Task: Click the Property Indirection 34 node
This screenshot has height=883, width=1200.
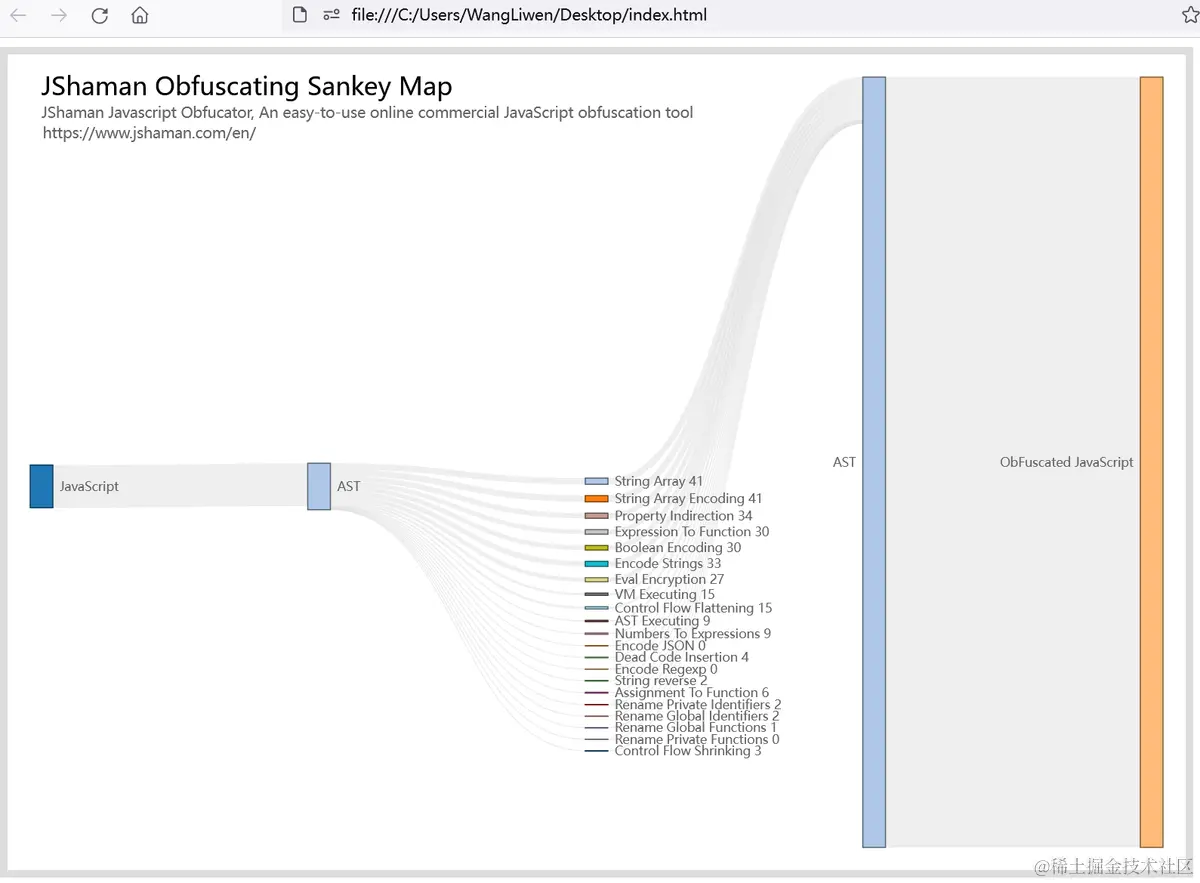Action: pyautogui.click(x=596, y=516)
